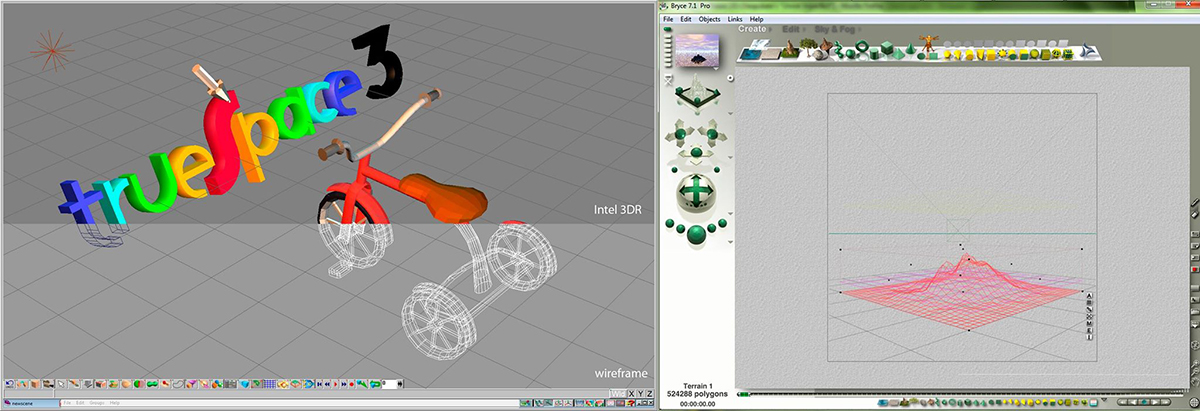Toggle the trueSpace grid snap icon
This screenshot has height=411, width=1200.
[270, 384]
